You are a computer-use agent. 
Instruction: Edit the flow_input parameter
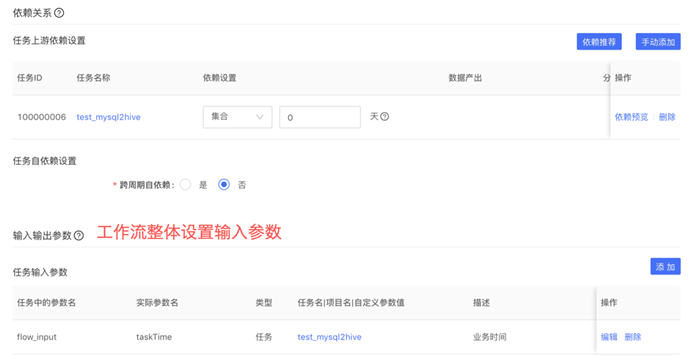tap(609, 337)
